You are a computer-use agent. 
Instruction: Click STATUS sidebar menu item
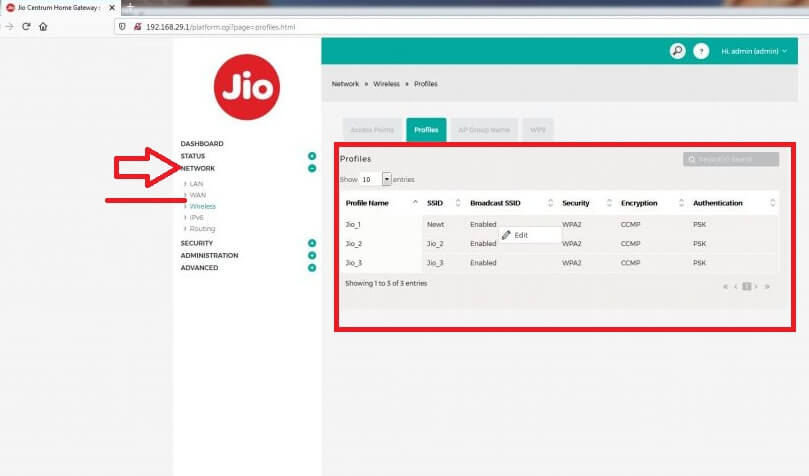(x=192, y=156)
